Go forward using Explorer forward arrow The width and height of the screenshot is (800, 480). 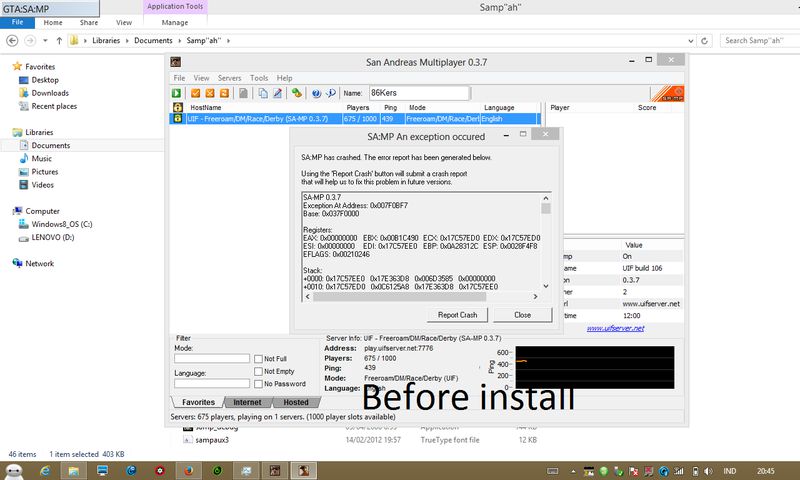point(30,41)
